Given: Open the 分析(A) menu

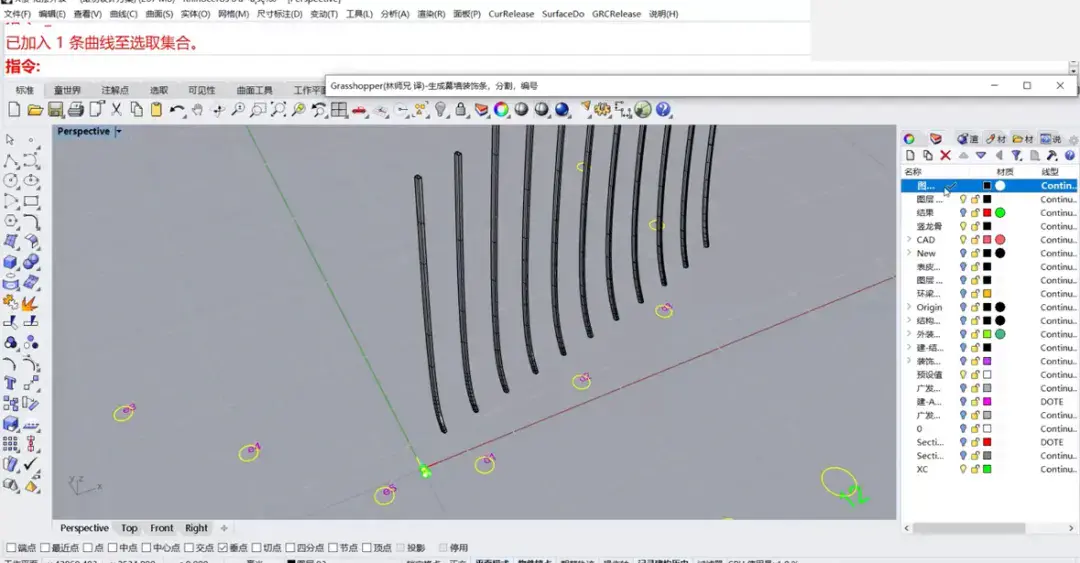Looking at the screenshot, I should pos(395,14).
